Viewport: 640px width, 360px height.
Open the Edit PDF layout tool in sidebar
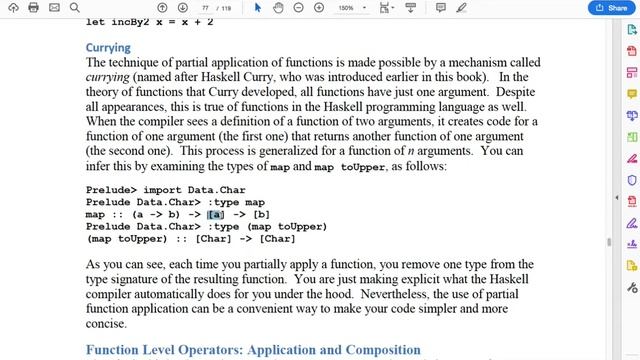tap(631, 73)
